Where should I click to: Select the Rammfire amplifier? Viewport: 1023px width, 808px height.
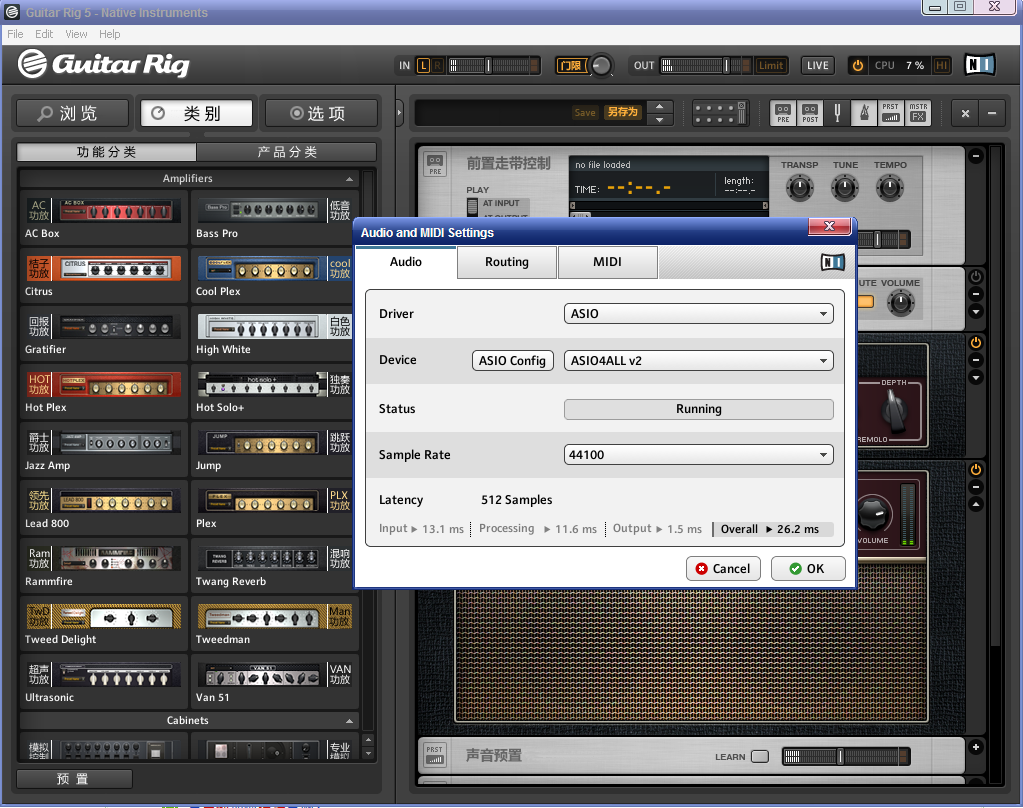[x=100, y=565]
